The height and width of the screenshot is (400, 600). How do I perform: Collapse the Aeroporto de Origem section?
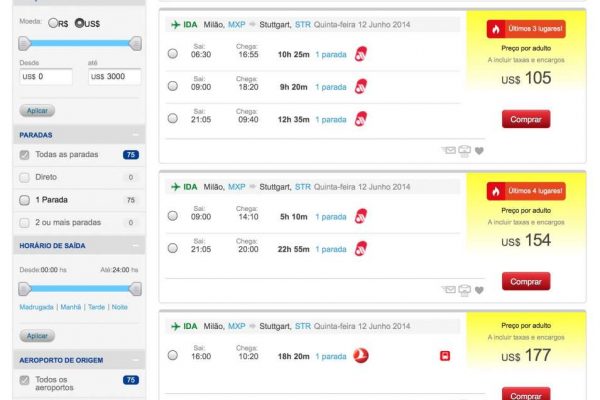click(136, 359)
